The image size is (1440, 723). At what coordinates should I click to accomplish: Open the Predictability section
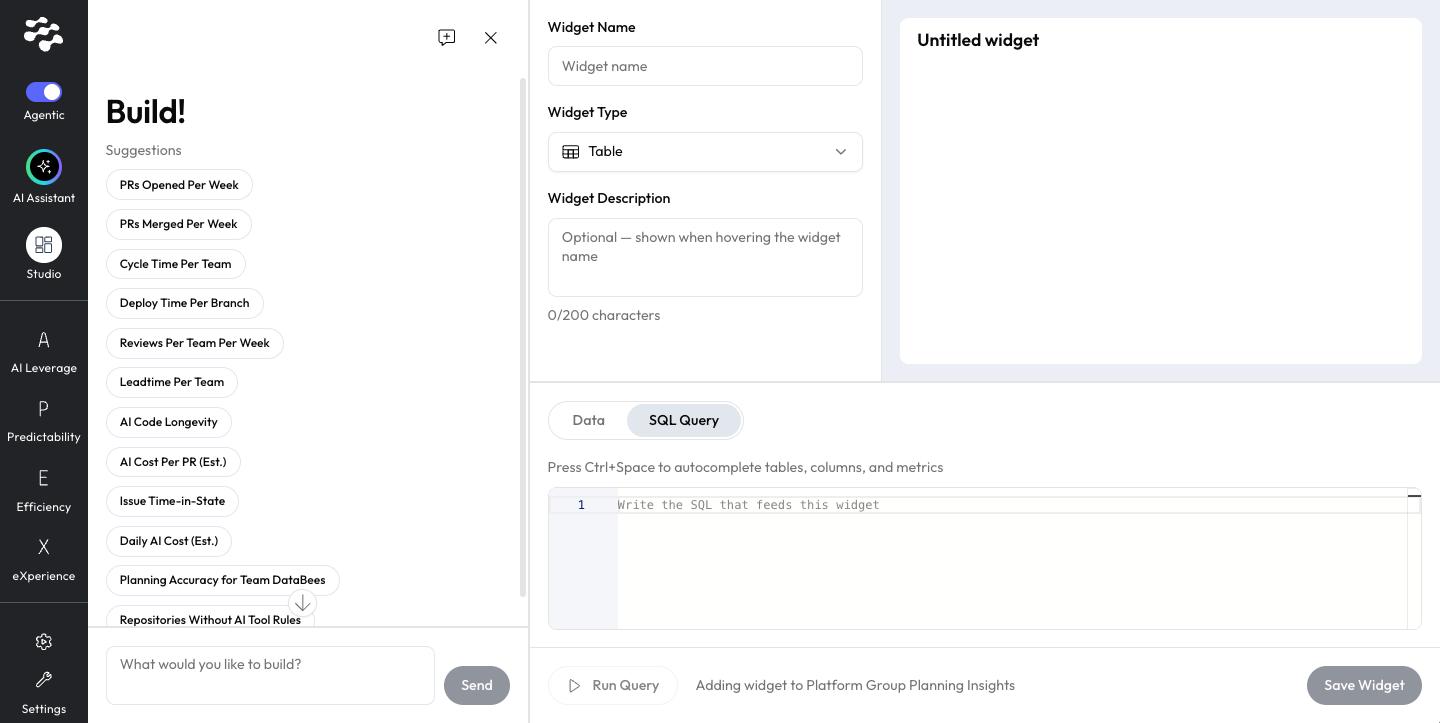point(44,421)
